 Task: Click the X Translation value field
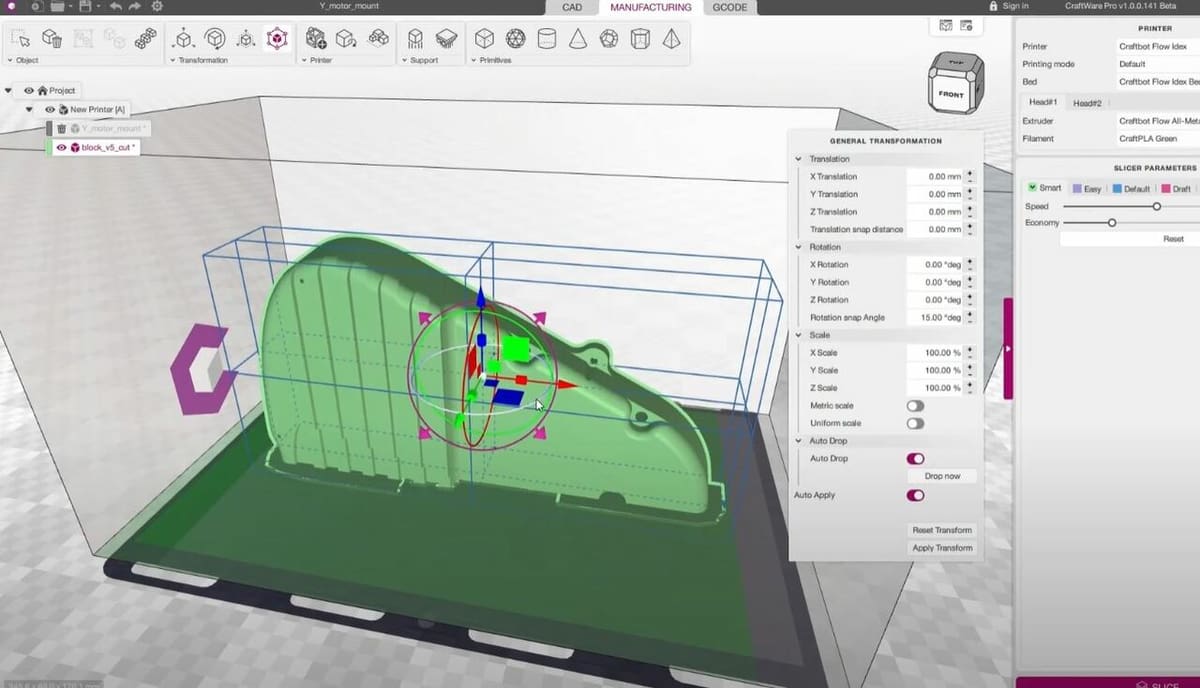pos(935,177)
